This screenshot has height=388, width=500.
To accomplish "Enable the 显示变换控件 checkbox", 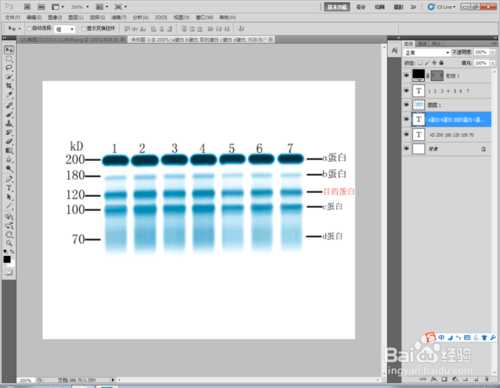I will click(84, 29).
